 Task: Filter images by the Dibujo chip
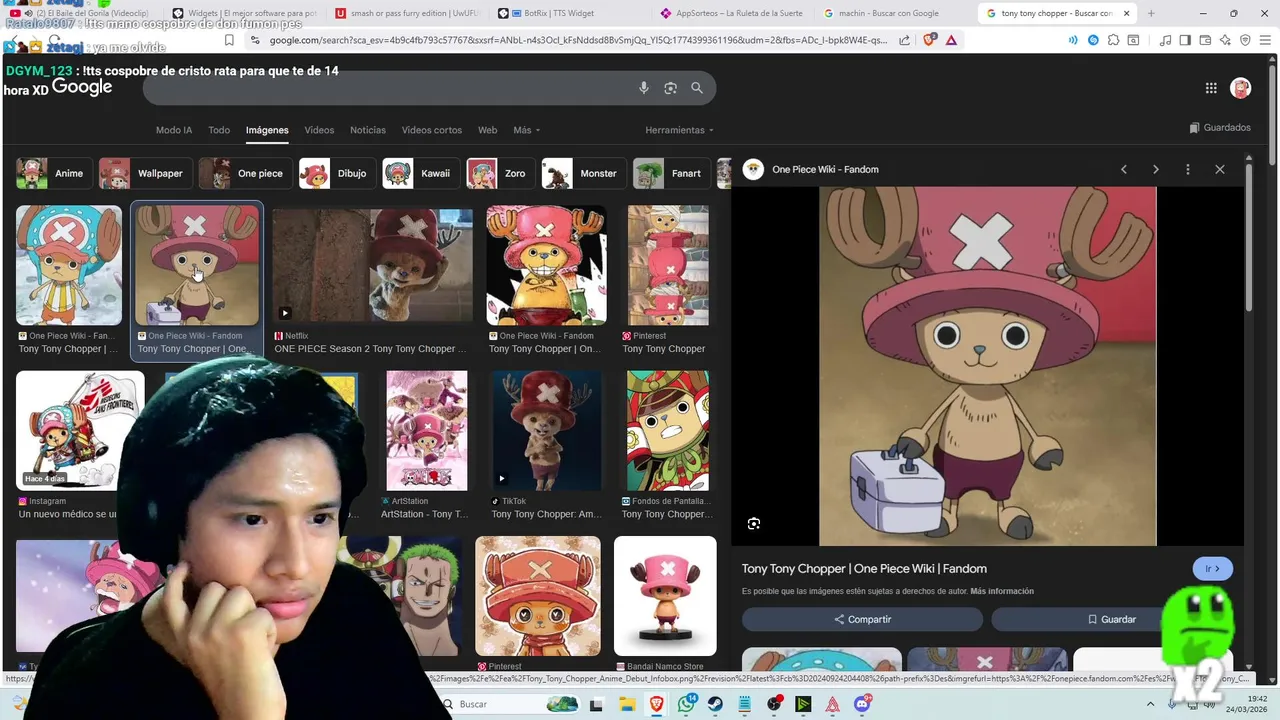click(x=337, y=173)
